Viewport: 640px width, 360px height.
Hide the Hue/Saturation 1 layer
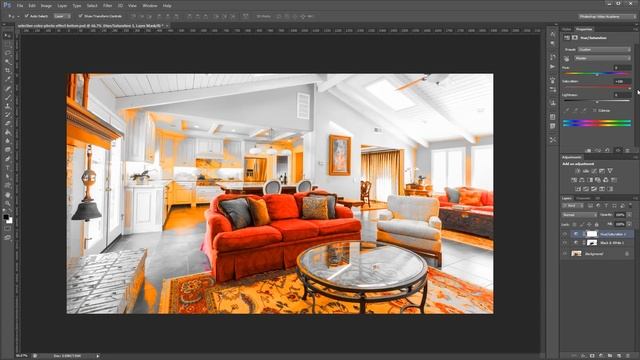pyautogui.click(x=564, y=234)
